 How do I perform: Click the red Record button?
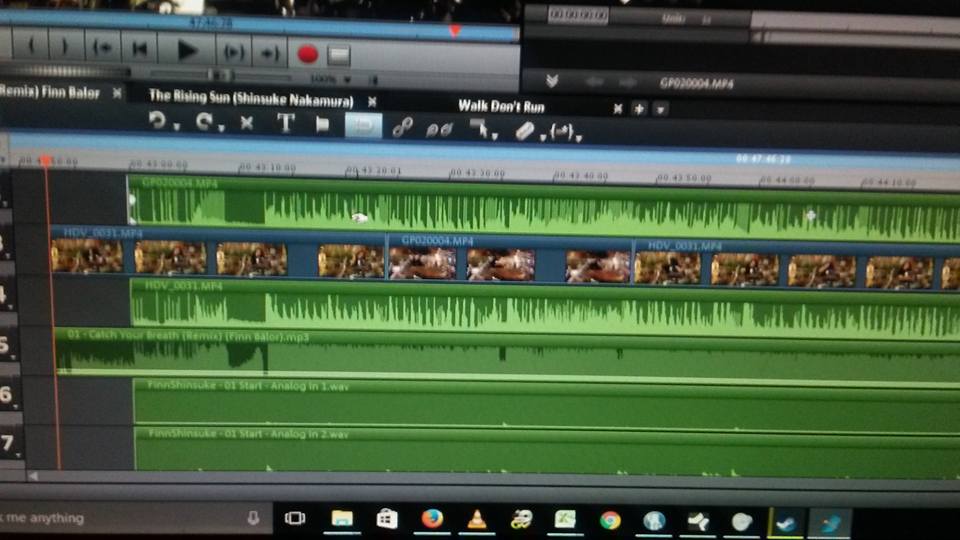[x=307, y=54]
